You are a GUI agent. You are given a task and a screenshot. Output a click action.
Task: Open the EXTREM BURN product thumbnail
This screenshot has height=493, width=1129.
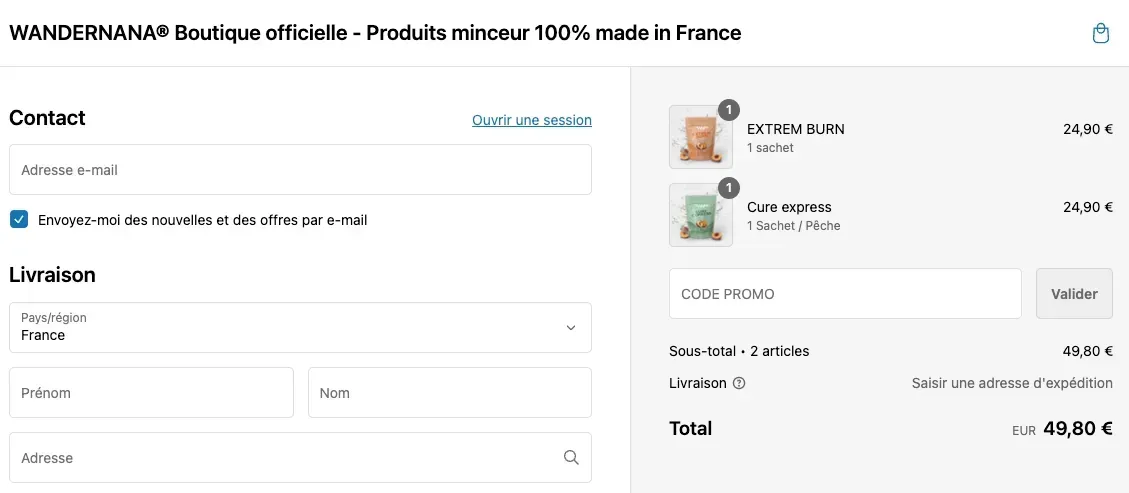click(701, 137)
